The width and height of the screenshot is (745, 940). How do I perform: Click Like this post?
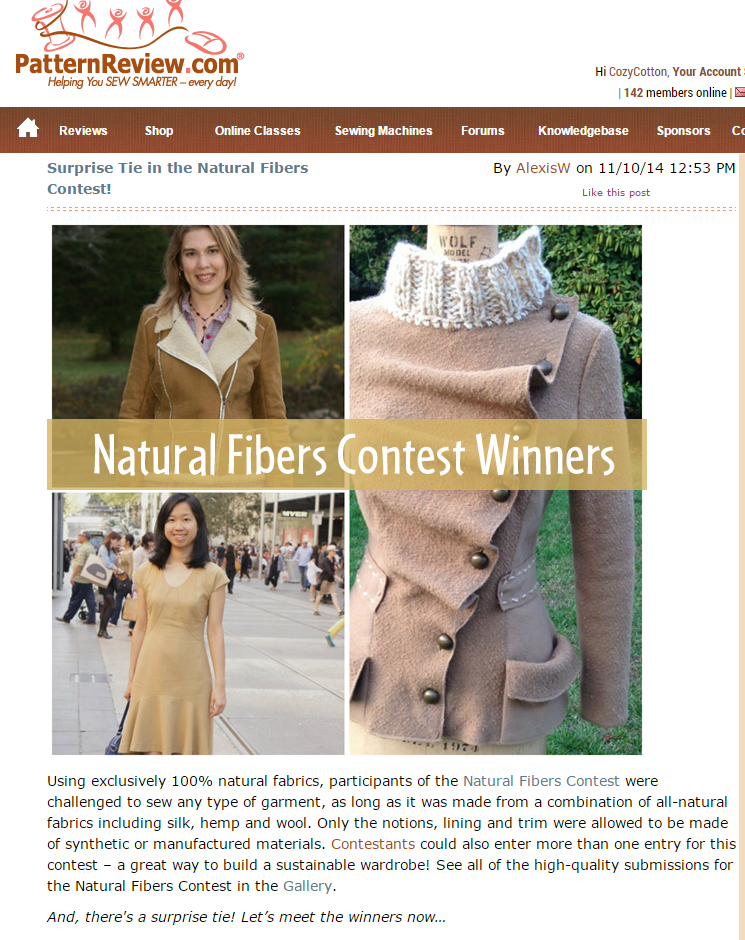[x=616, y=192]
